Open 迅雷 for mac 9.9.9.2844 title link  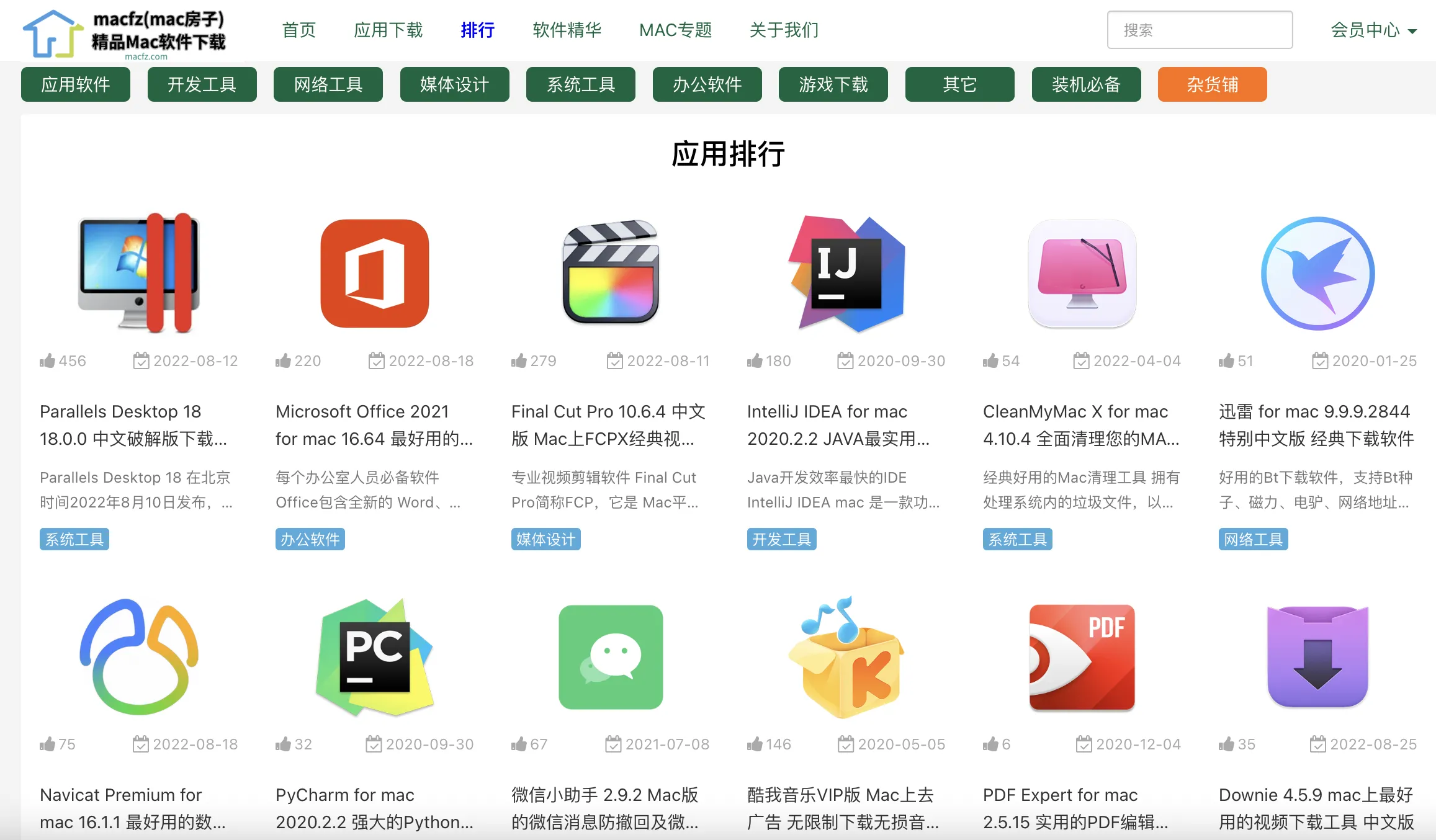[x=1316, y=425]
